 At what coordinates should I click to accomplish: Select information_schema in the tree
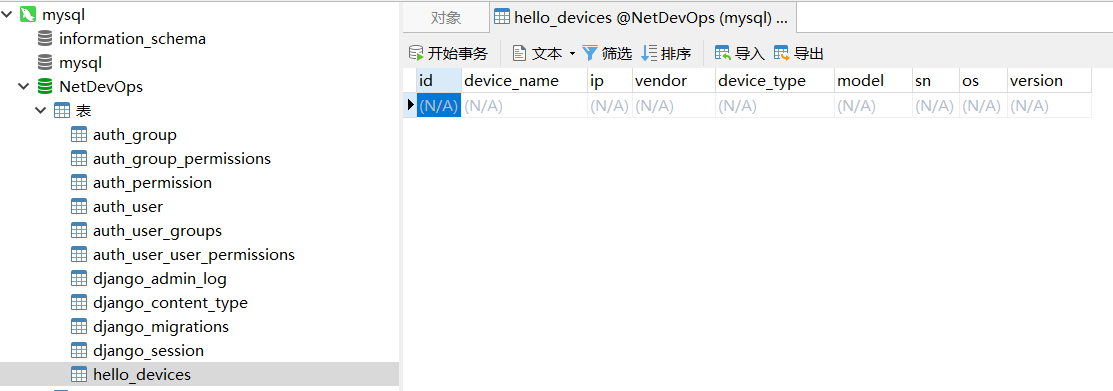click(132, 38)
